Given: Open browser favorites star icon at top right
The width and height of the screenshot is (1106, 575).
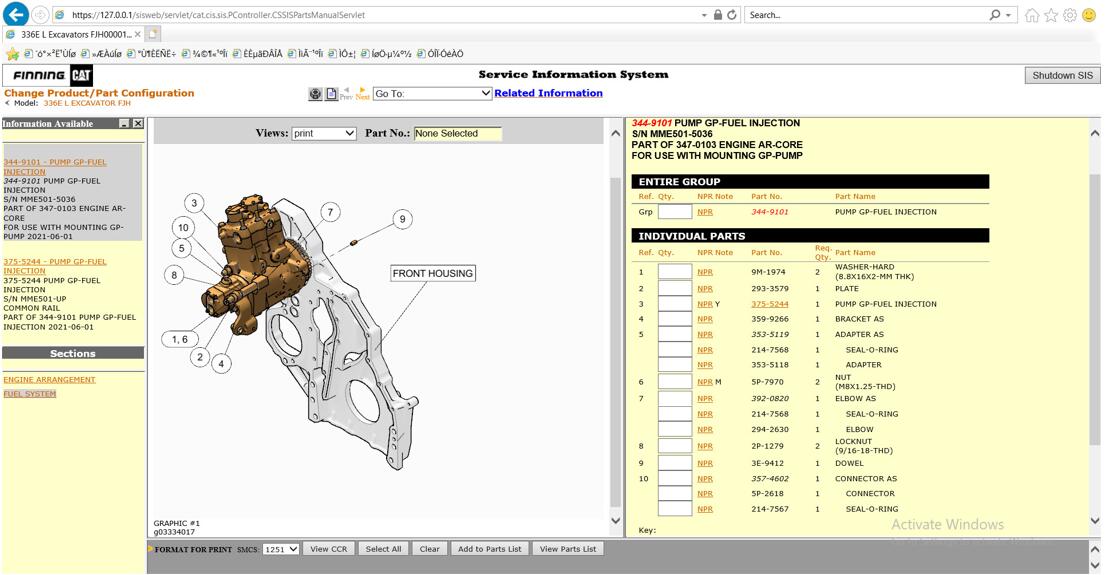Looking at the screenshot, I should pyautogui.click(x=1051, y=15).
